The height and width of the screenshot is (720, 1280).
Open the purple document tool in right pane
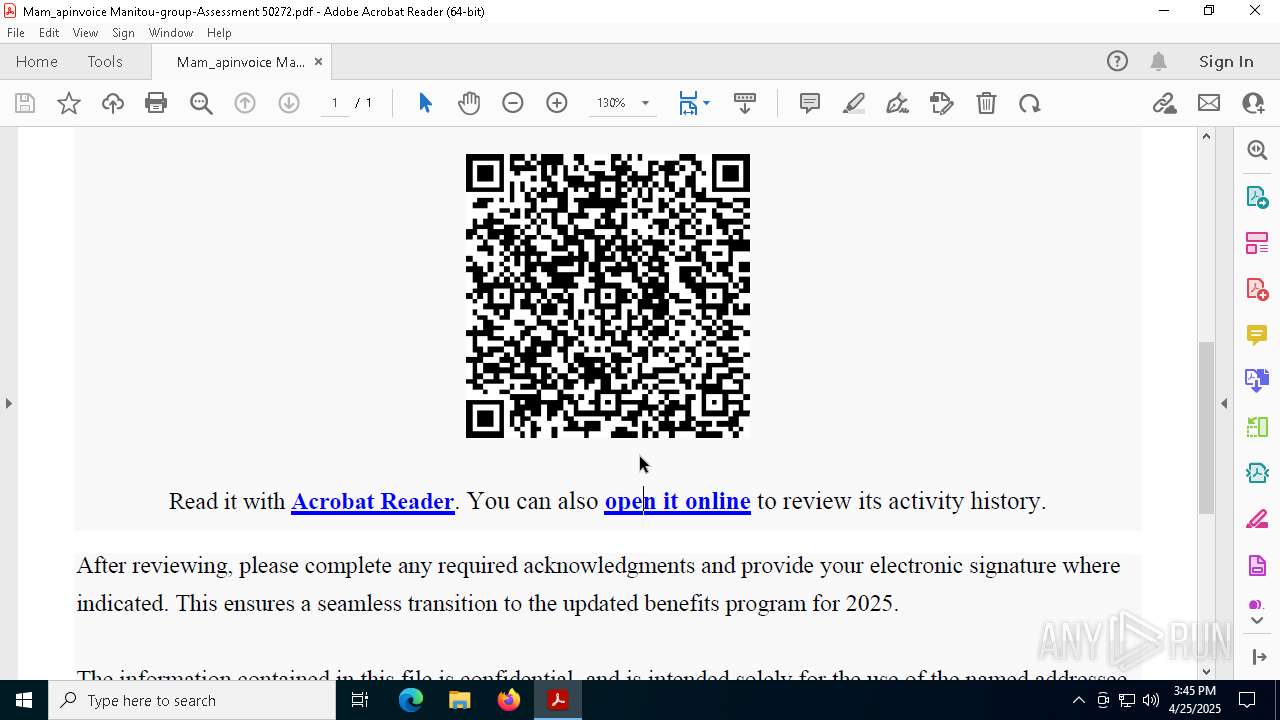click(1257, 565)
